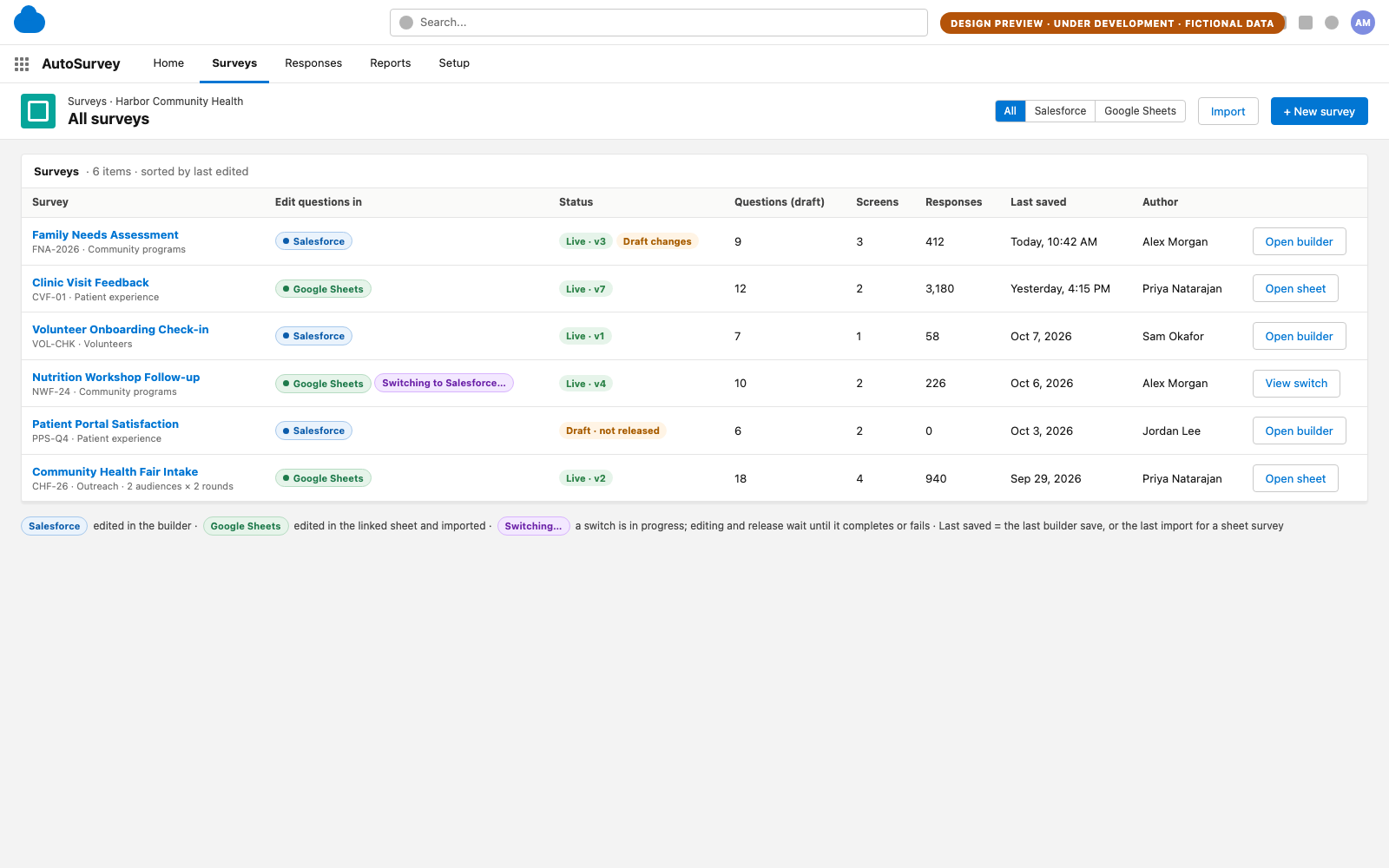Click Google Sheets badge in Clinic Visit row
This screenshot has width=1389, height=868.
pyautogui.click(x=323, y=289)
